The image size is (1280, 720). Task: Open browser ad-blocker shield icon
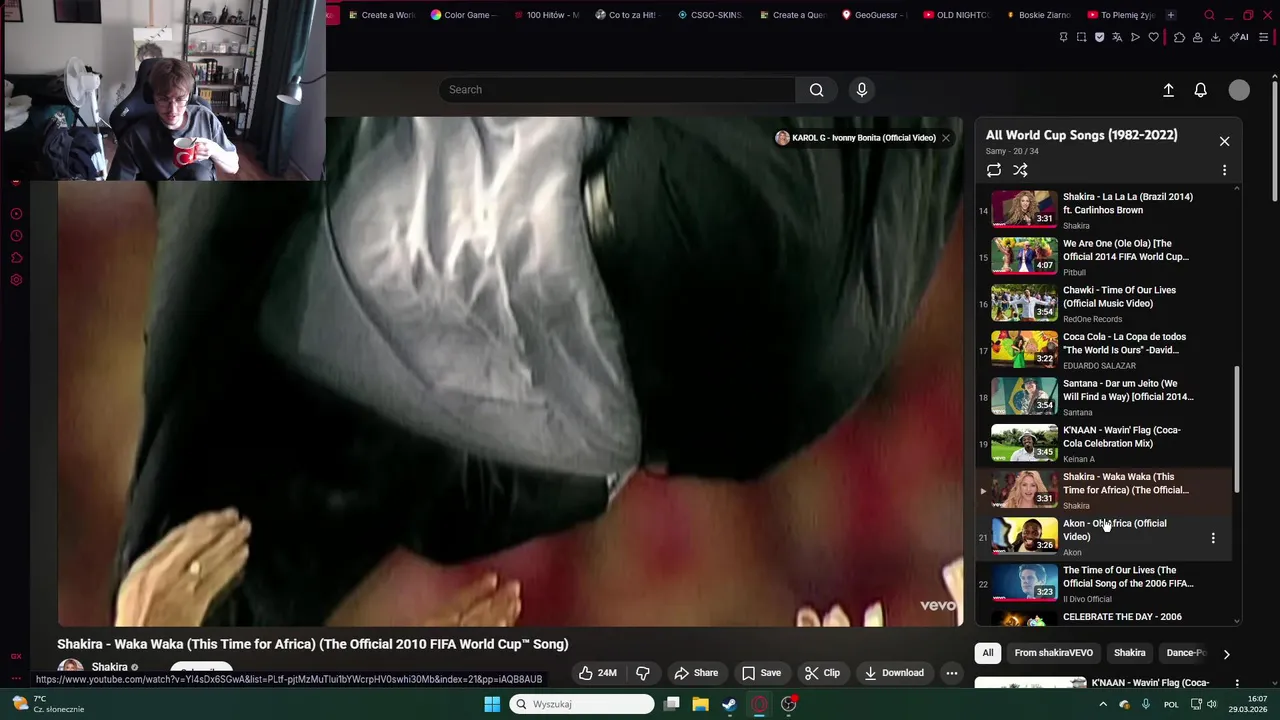[x=1099, y=37]
